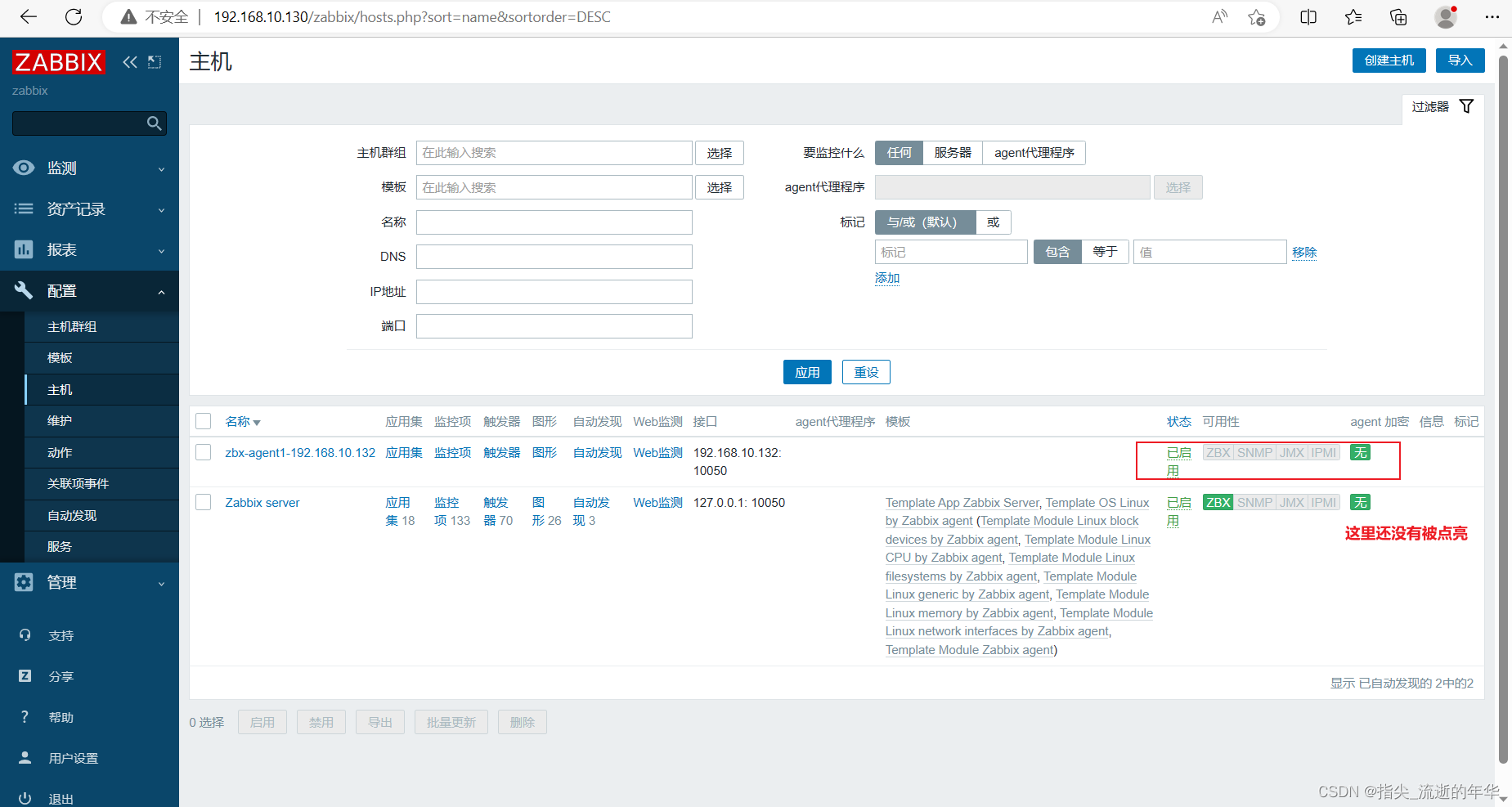This screenshot has width=1512, height=807.
Task: Click the 重设 filter button
Action: click(866, 372)
